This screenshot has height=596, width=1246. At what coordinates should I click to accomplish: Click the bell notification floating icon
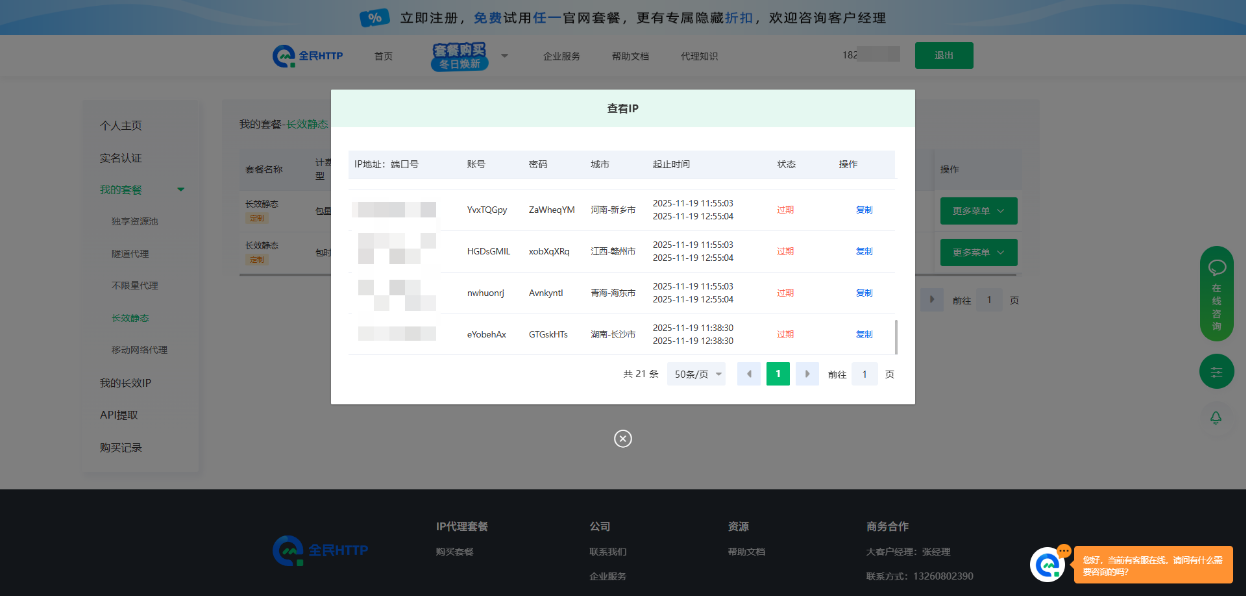click(x=1217, y=418)
